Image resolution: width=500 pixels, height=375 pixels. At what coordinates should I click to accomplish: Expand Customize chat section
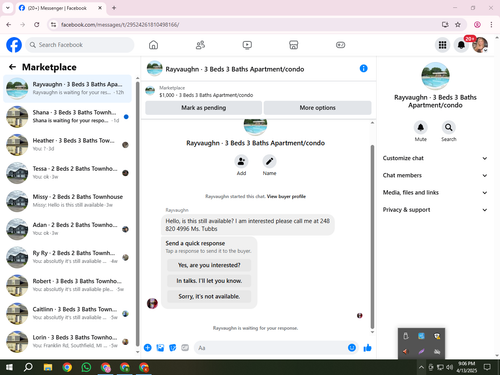pyautogui.click(x=435, y=158)
